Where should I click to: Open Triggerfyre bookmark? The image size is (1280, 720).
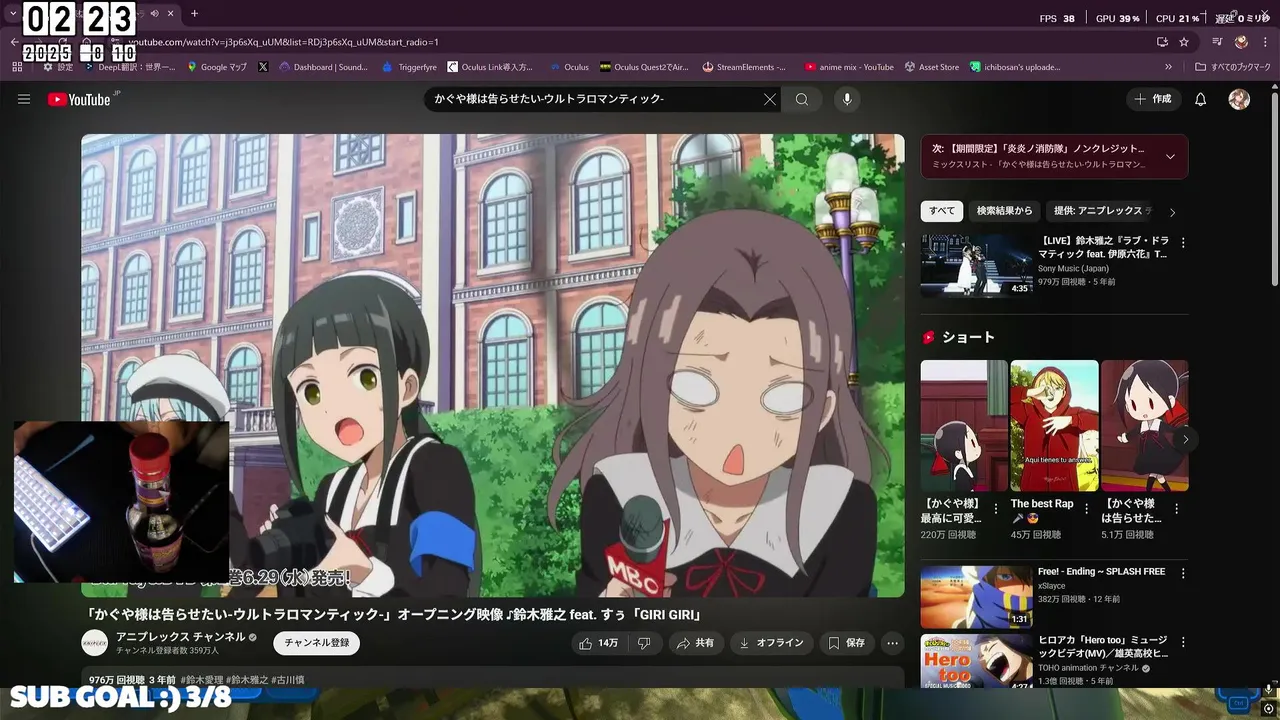coord(409,67)
